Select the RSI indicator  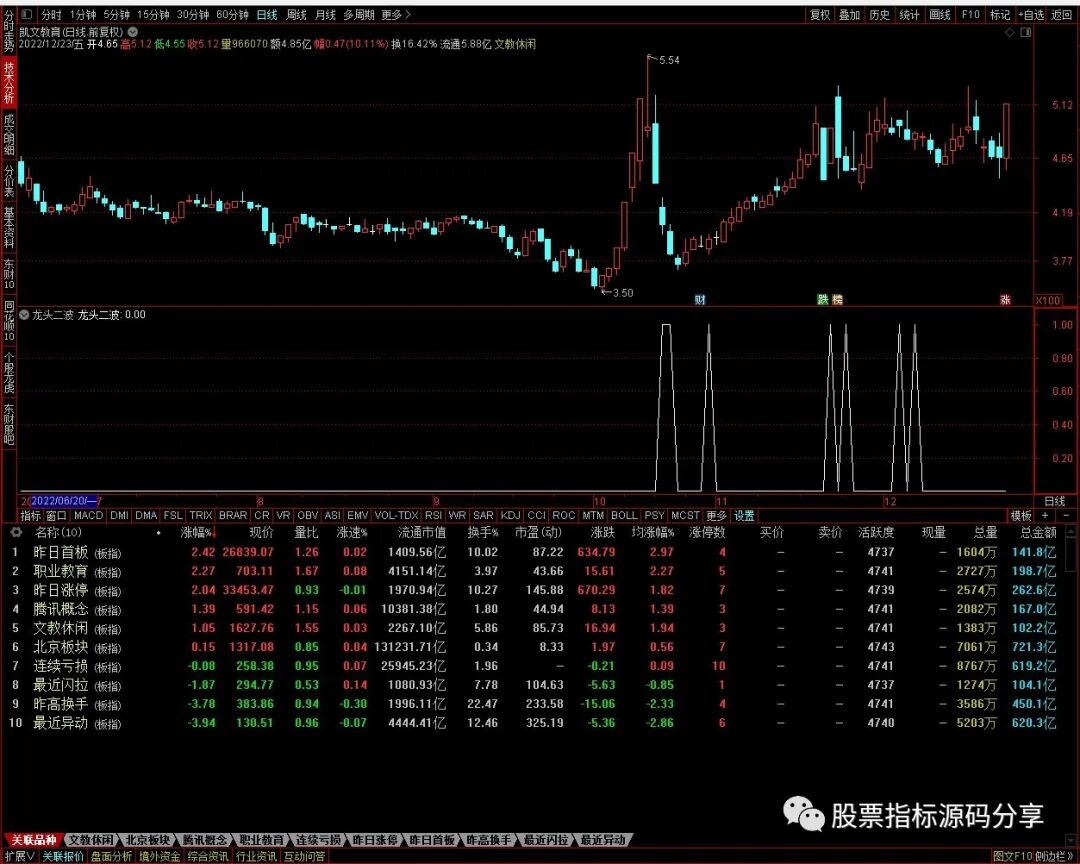click(x=433, y=515)
